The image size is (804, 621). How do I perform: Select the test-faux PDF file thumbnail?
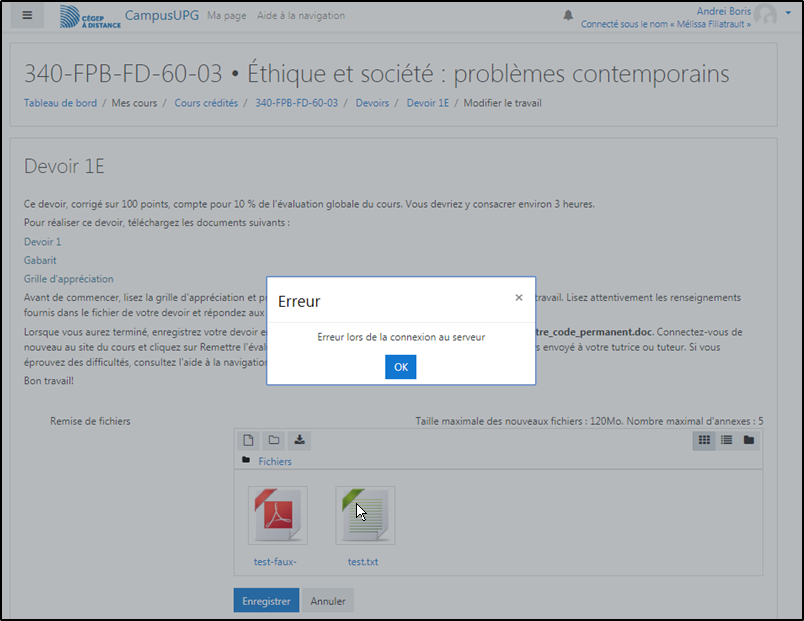point(277,516)
